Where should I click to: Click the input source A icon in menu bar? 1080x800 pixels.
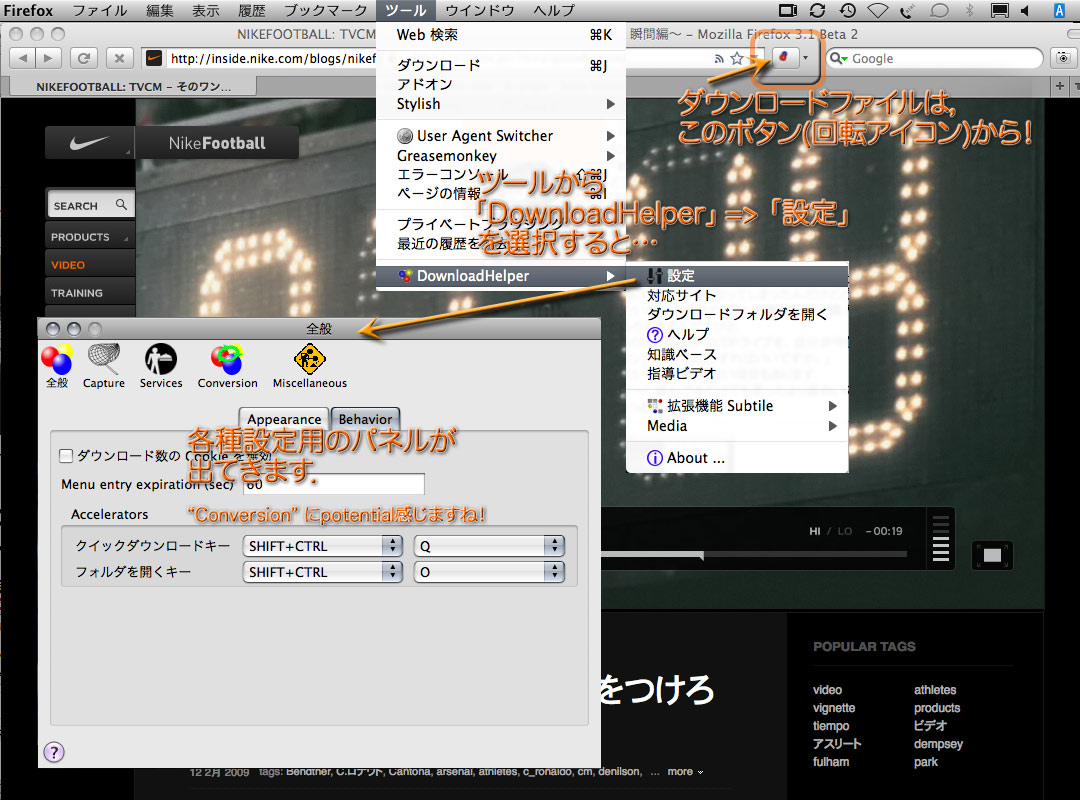[1059, 10]
